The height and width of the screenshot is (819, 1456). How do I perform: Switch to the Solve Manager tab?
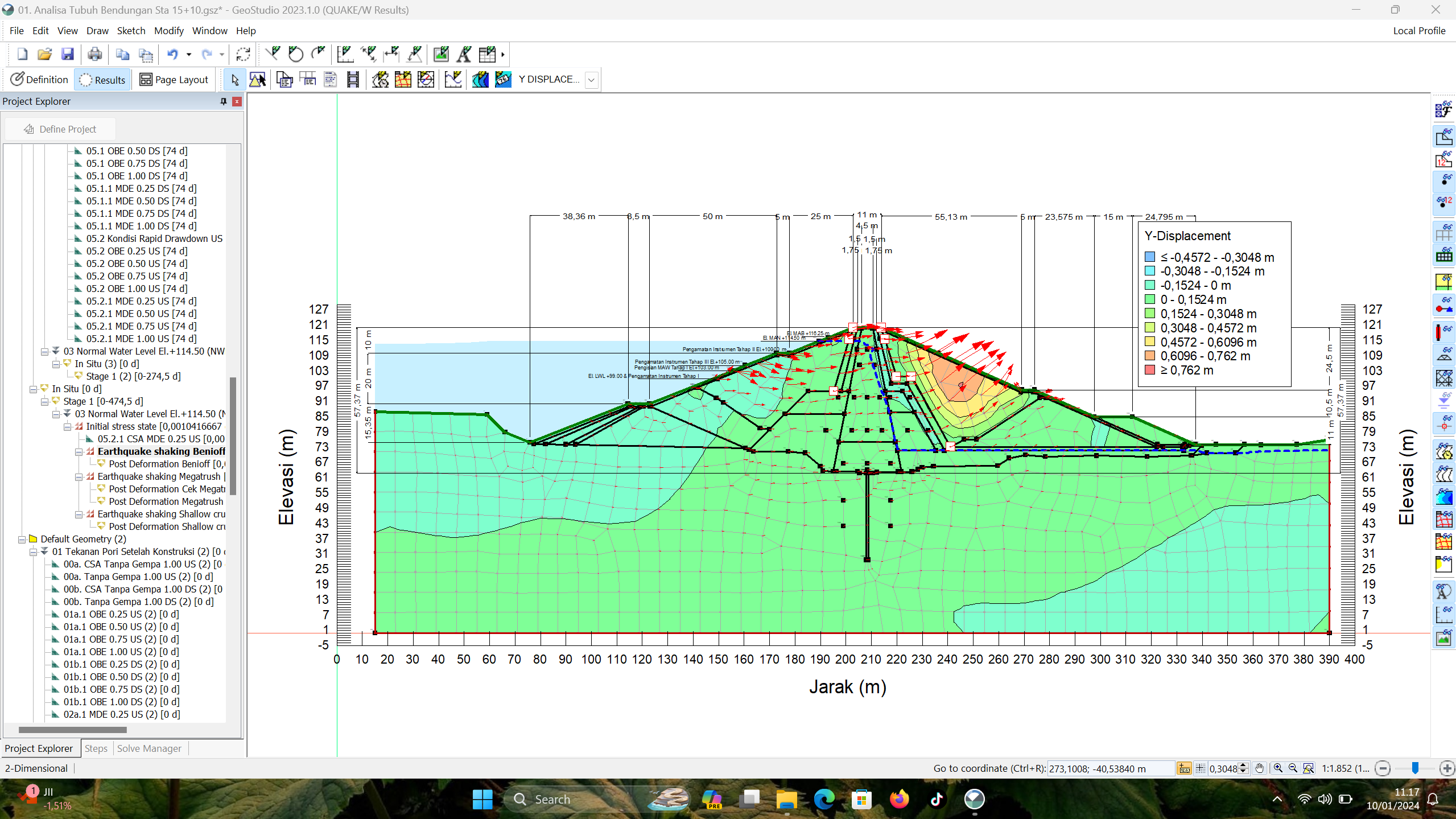[x=149, y=748]
